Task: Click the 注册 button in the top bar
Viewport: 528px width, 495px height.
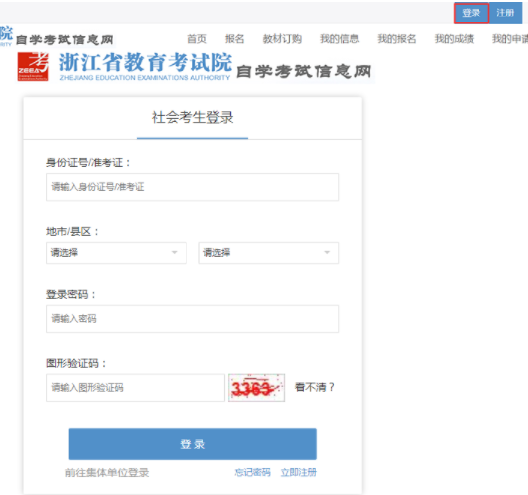Action: [x=505, y=13]
